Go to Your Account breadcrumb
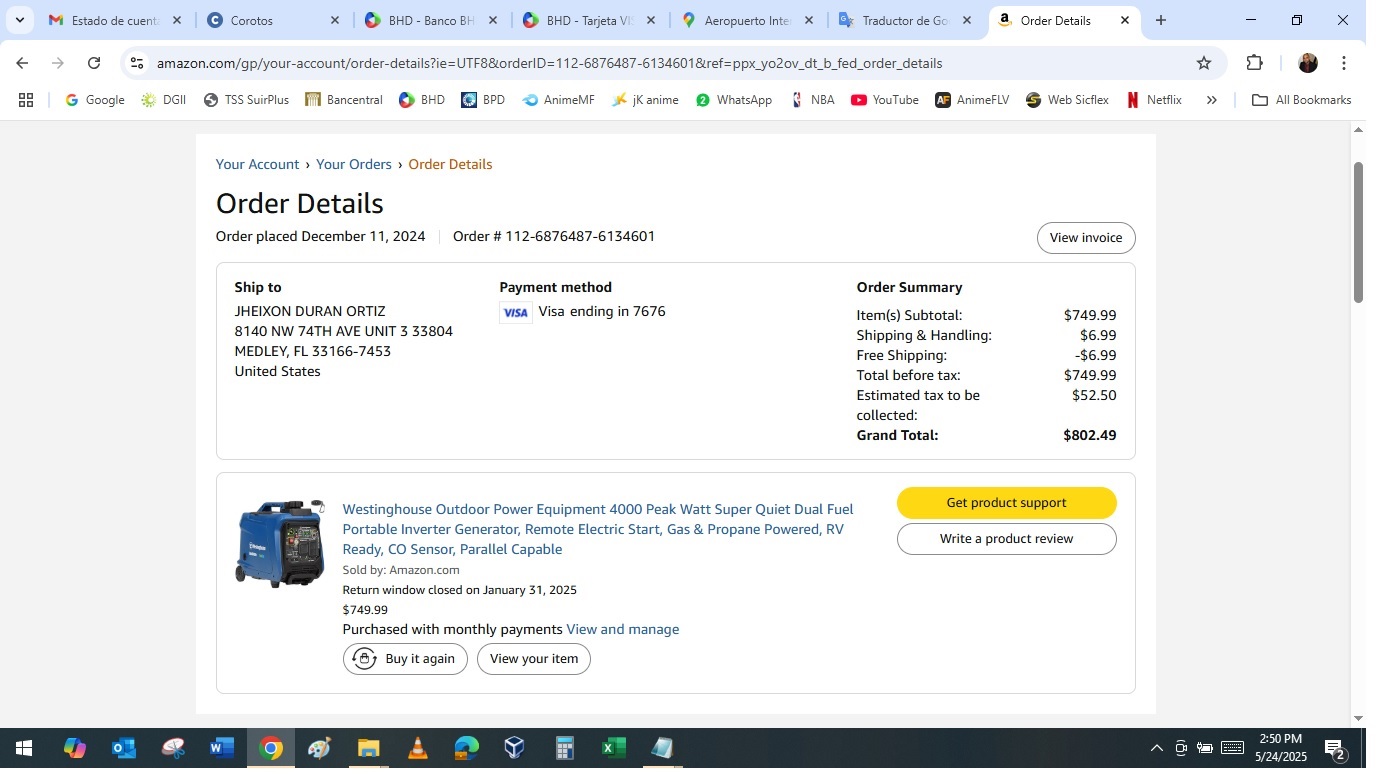The image size is (1384, 774). 257,164
